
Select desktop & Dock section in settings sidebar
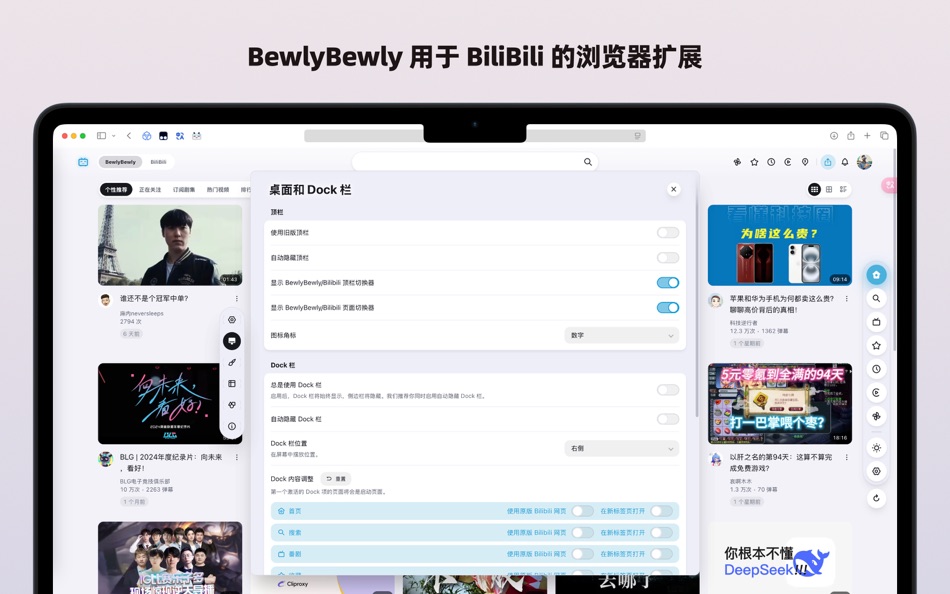pos(232,341)
